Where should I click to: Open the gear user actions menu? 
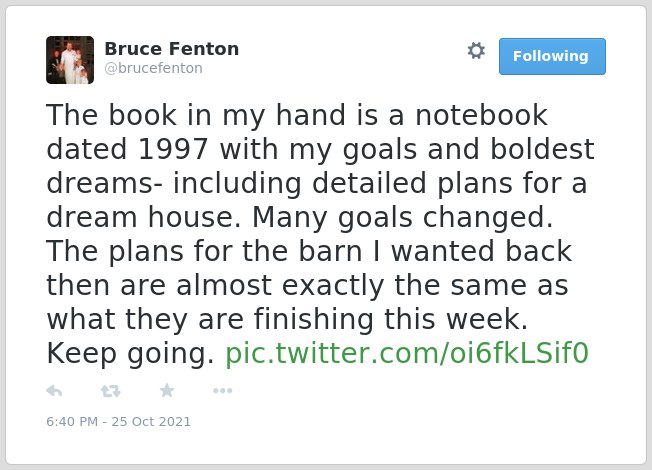click(x=476, y=51)
